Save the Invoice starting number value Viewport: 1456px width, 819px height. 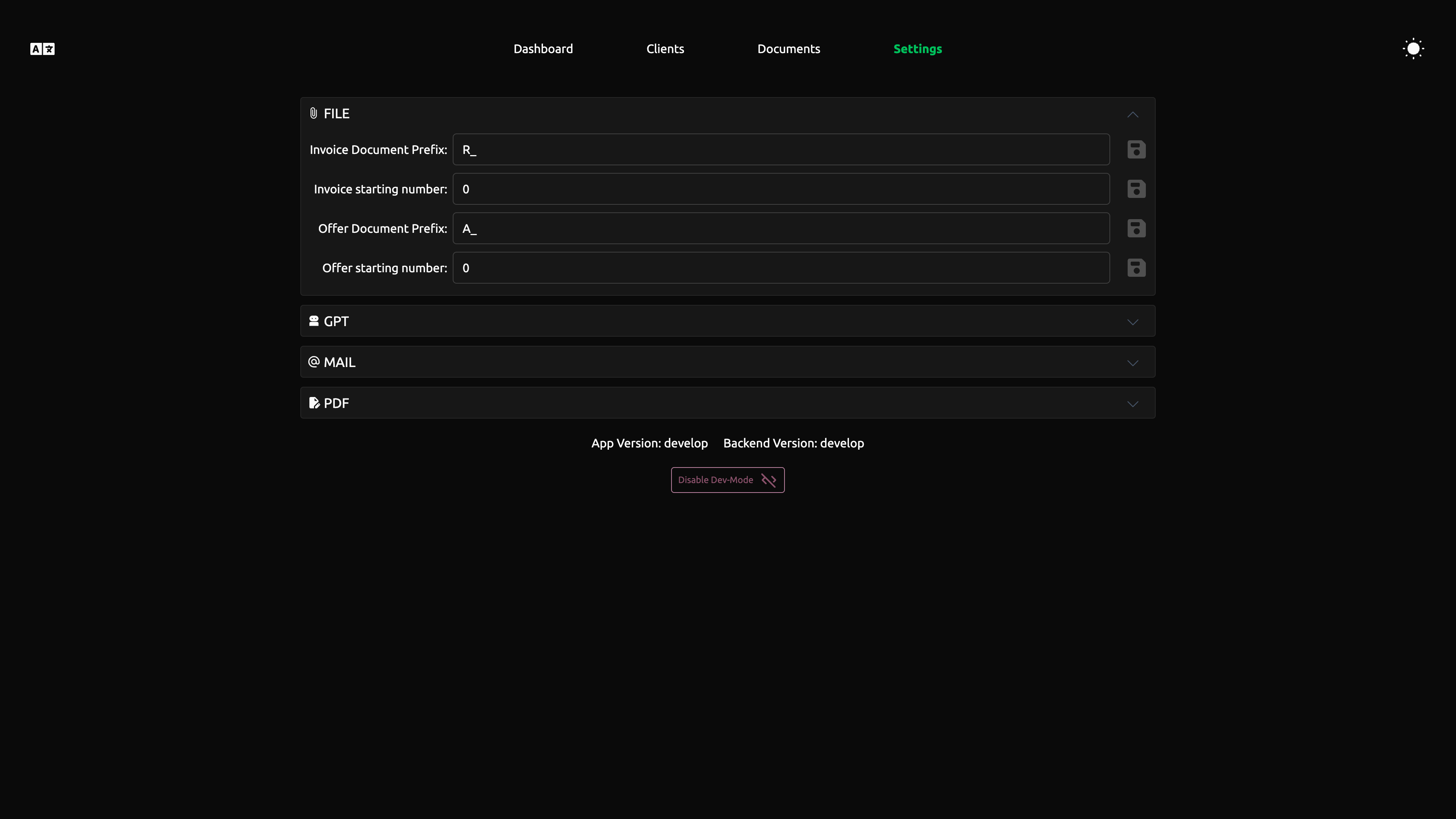pyautogui.click(x=1136, y=189)
